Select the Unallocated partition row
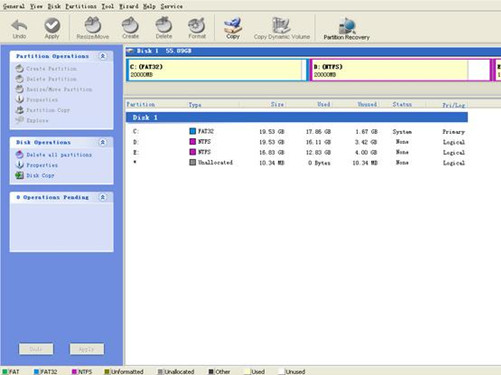The height and width of the screenshot is (375, 501). [297, 163]
